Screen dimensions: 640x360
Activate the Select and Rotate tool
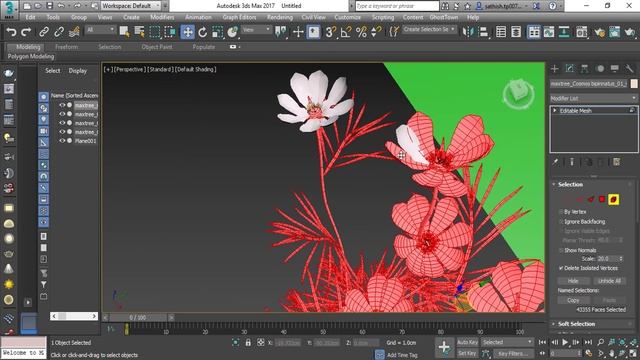tap(202, 32)
